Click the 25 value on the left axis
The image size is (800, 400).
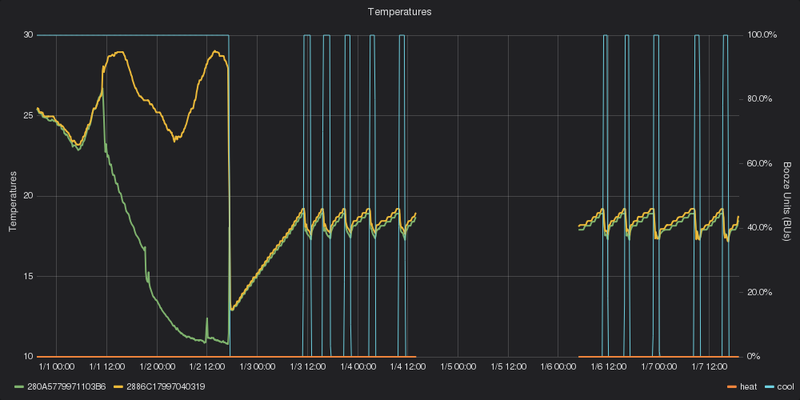click(x=28, y=115)
